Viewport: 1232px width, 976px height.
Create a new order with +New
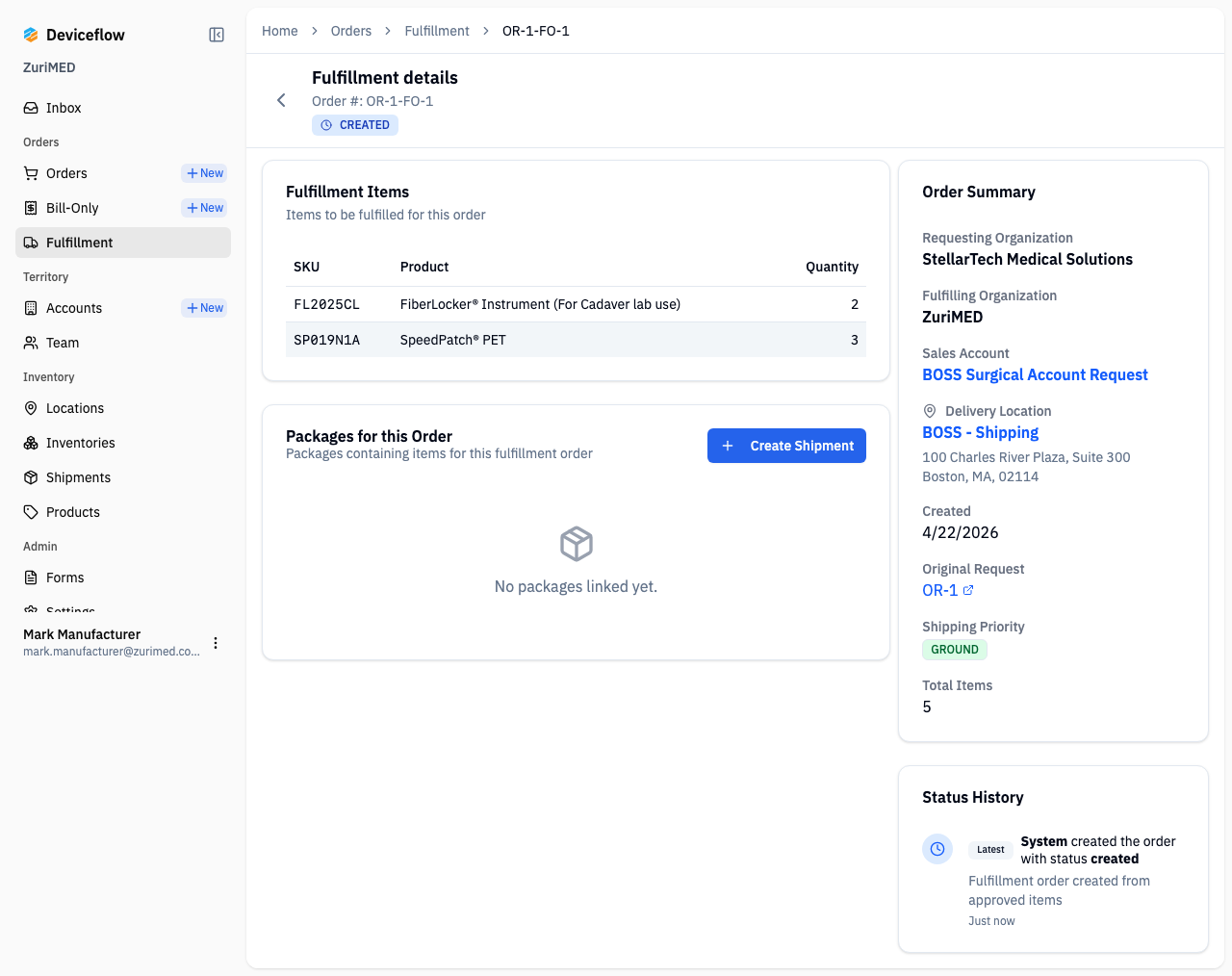(204, 173)
